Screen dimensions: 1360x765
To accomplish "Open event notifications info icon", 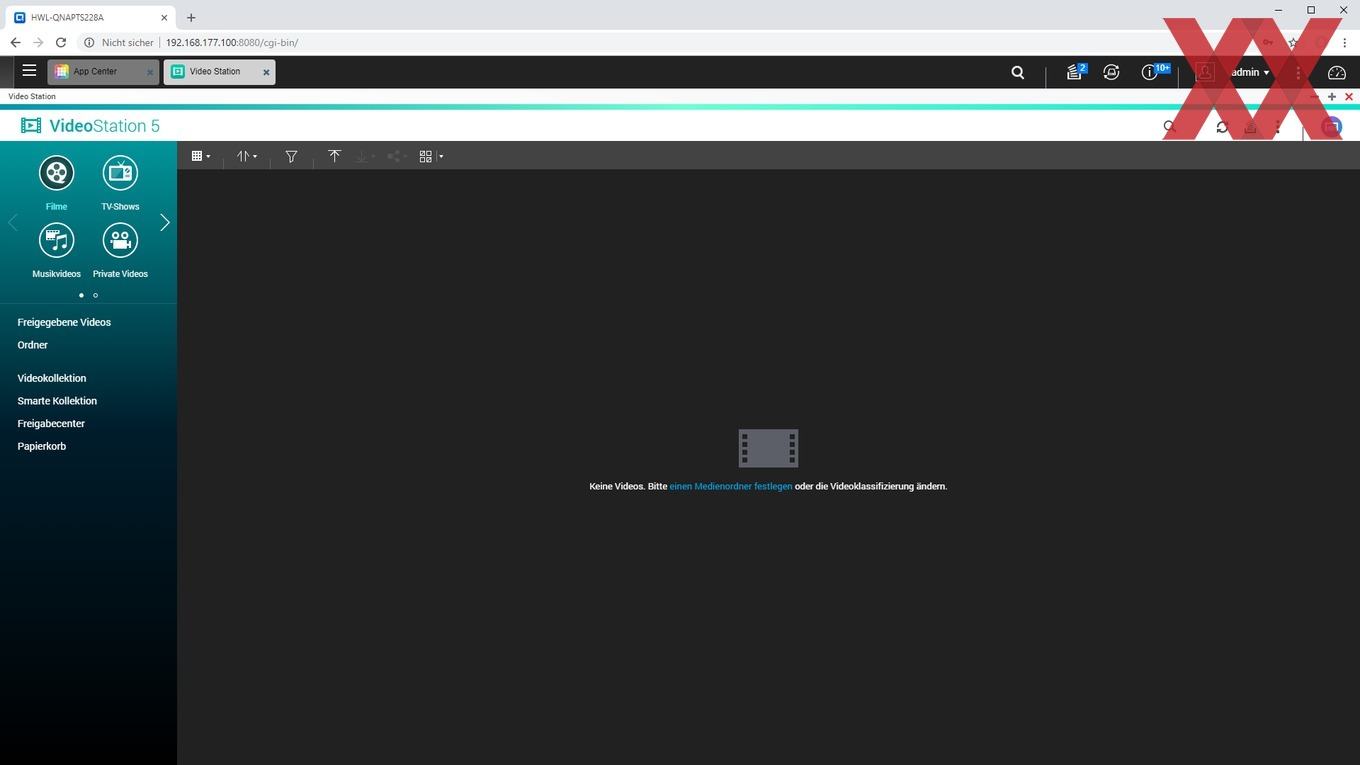I will pyautogui.click(x=1152, y=72).
